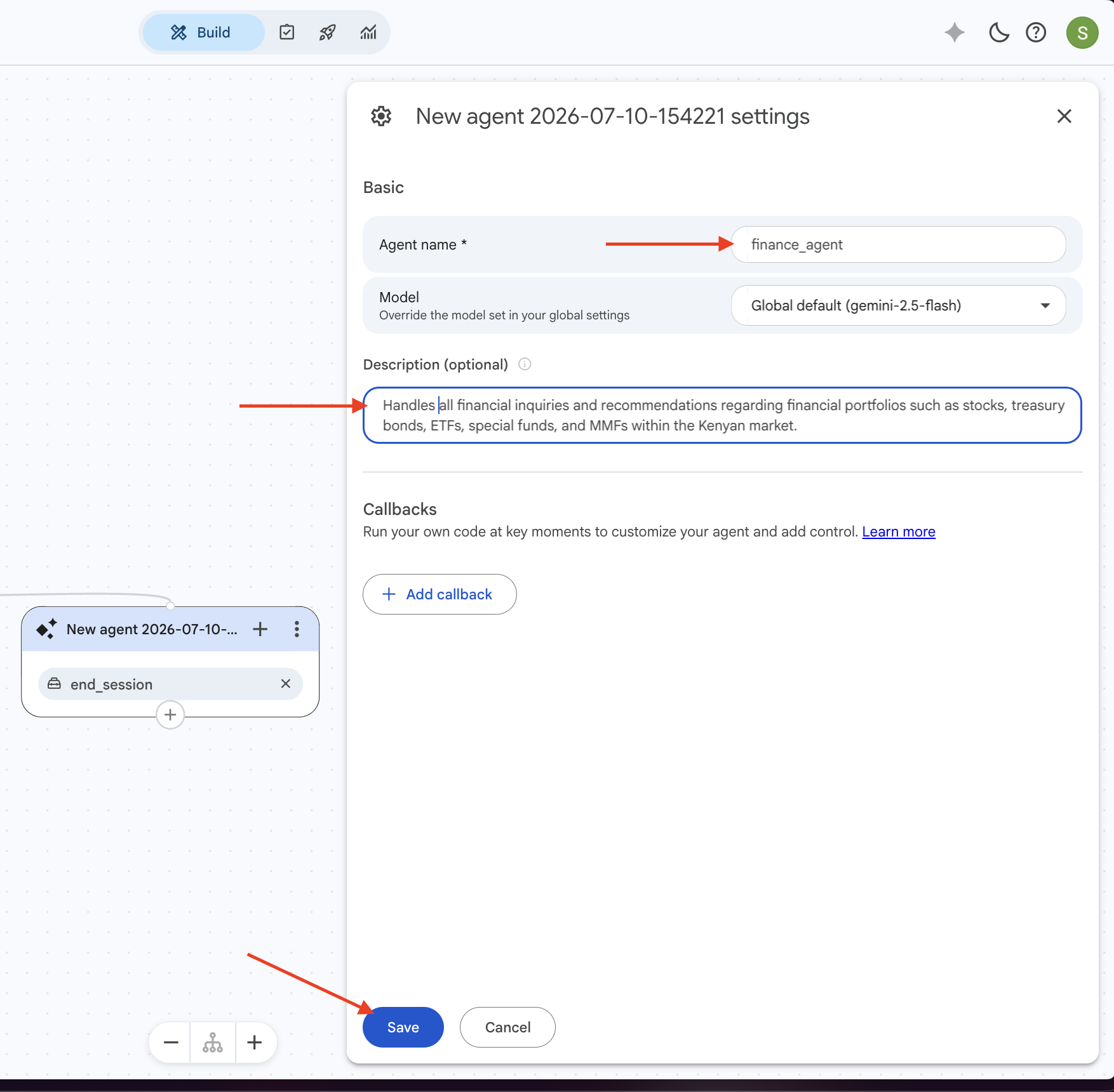Open the user account avatar S
This screenshot has width=1114, height=1092.
pos(1082,32)
